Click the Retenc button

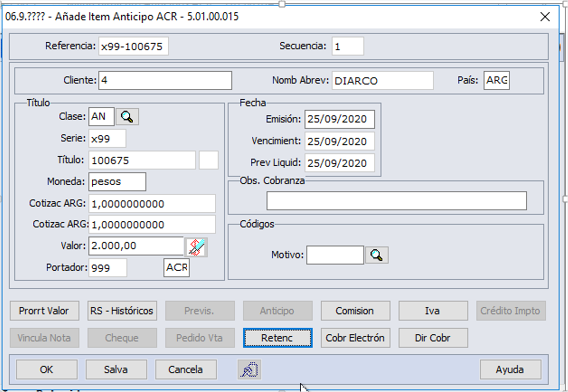(x=277, y=338)
